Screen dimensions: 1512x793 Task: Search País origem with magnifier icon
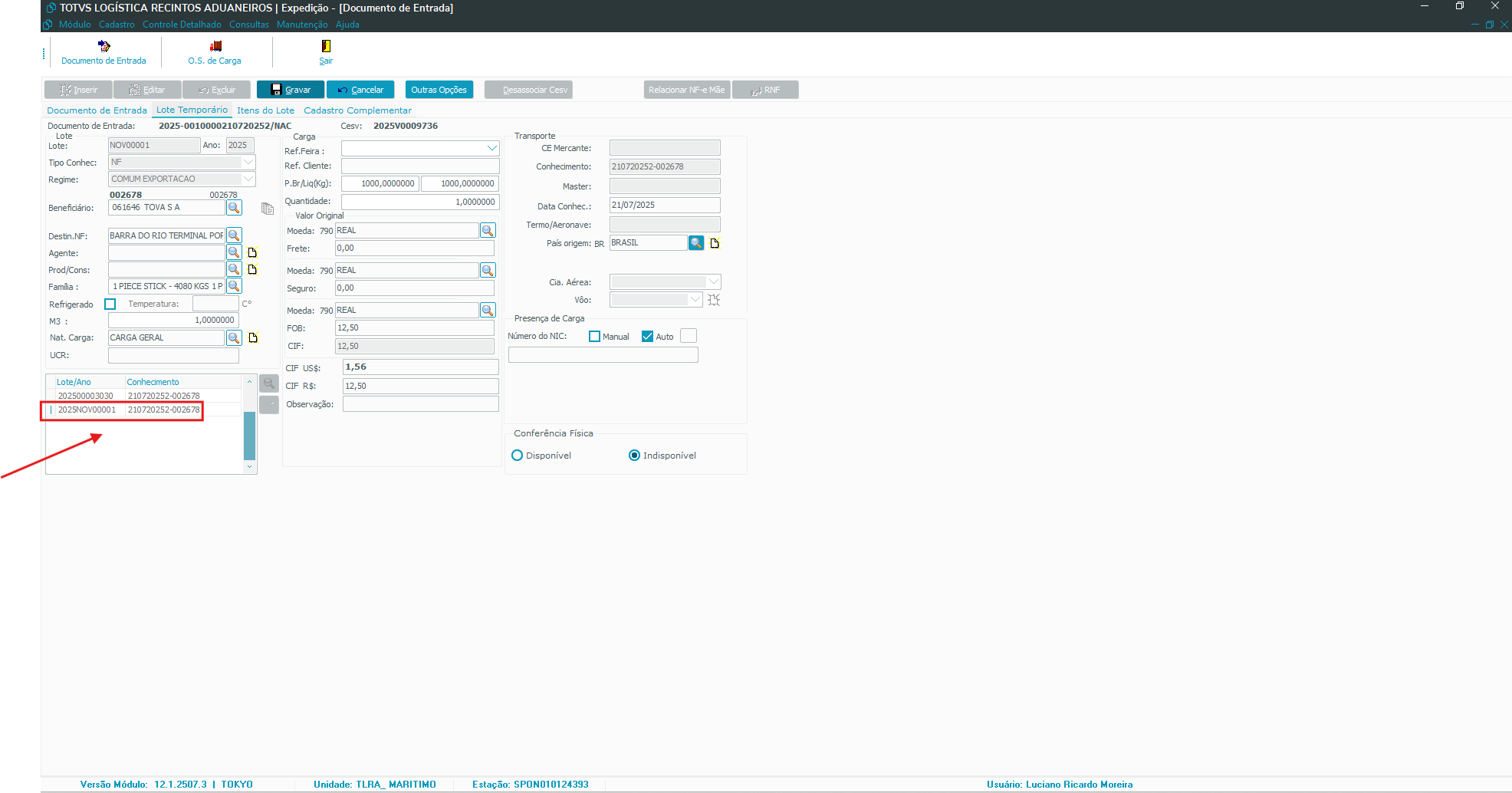tap(696, 242)
